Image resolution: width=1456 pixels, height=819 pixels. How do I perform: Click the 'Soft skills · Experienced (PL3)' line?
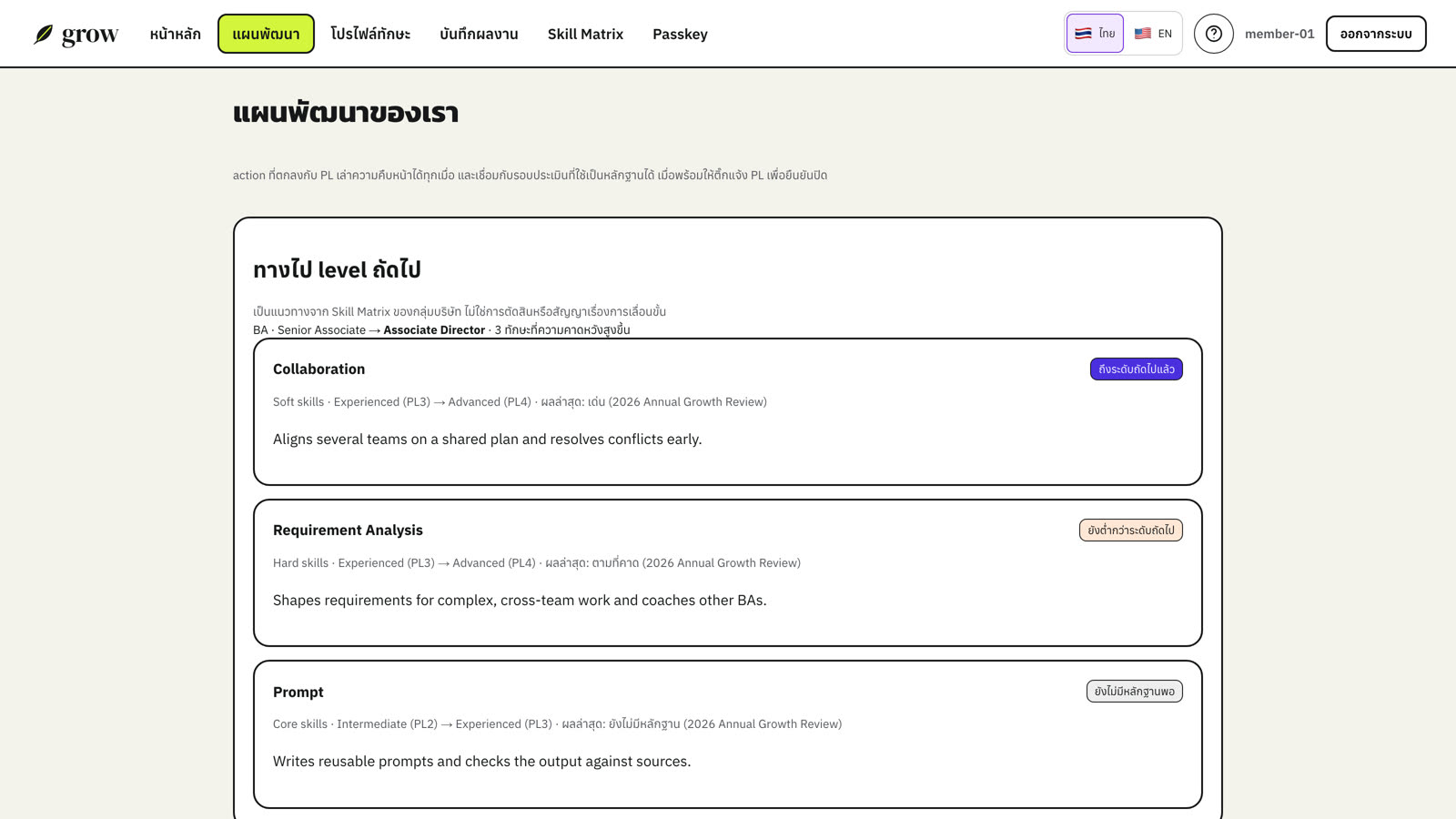520,401
